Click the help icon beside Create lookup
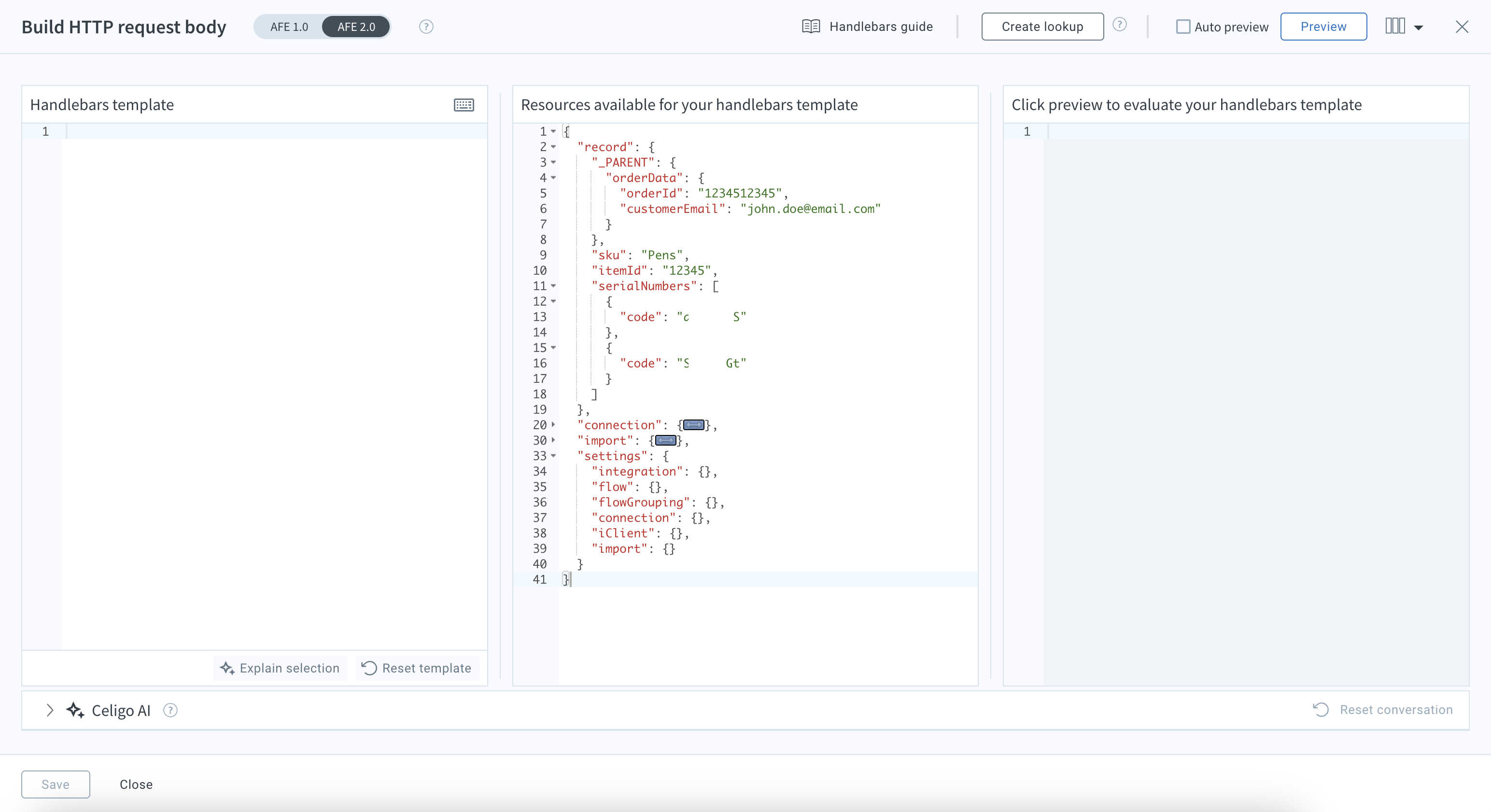 point(1119,24)
